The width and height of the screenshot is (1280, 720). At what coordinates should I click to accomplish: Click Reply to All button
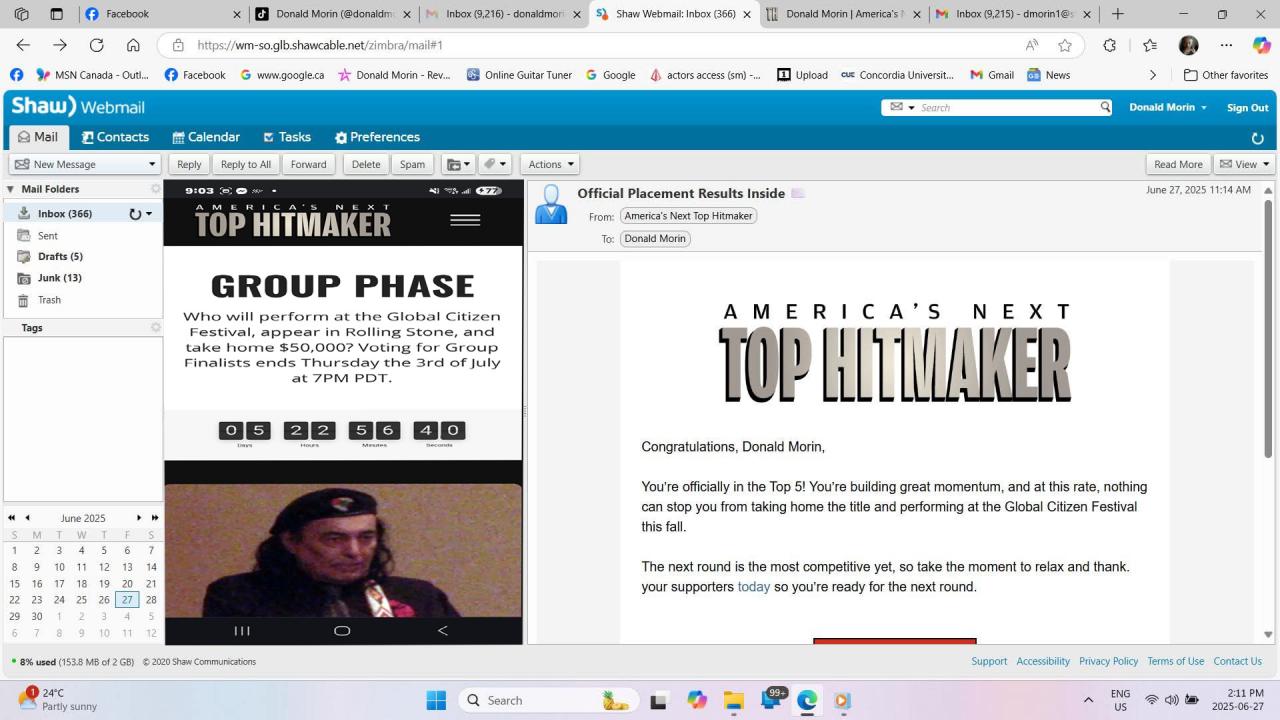246,164
